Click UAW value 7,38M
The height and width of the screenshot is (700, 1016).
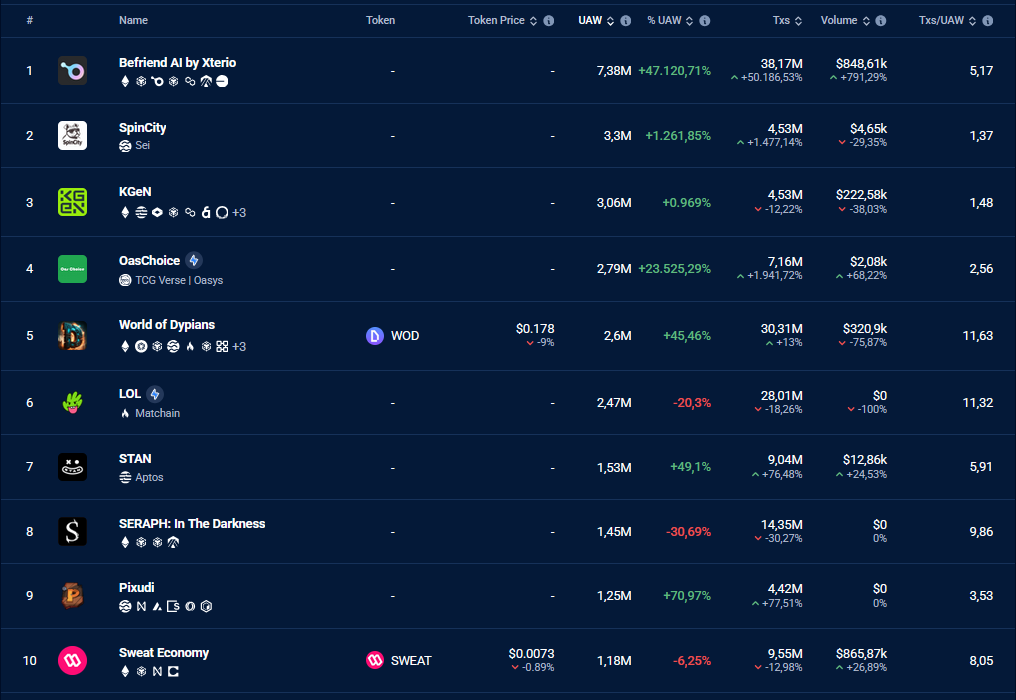[614, 71]
